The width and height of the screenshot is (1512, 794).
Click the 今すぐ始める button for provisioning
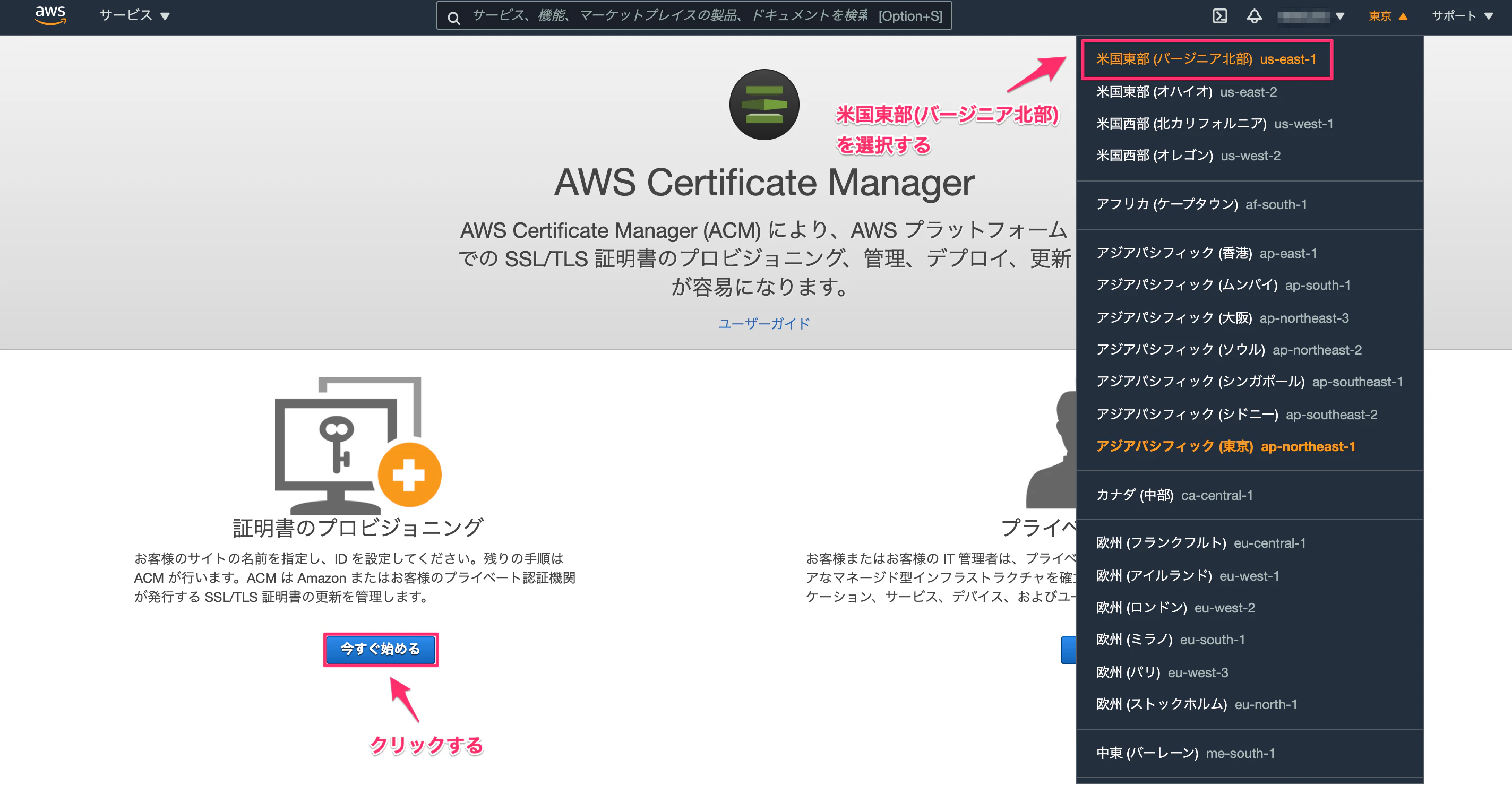tap(380, 649)
